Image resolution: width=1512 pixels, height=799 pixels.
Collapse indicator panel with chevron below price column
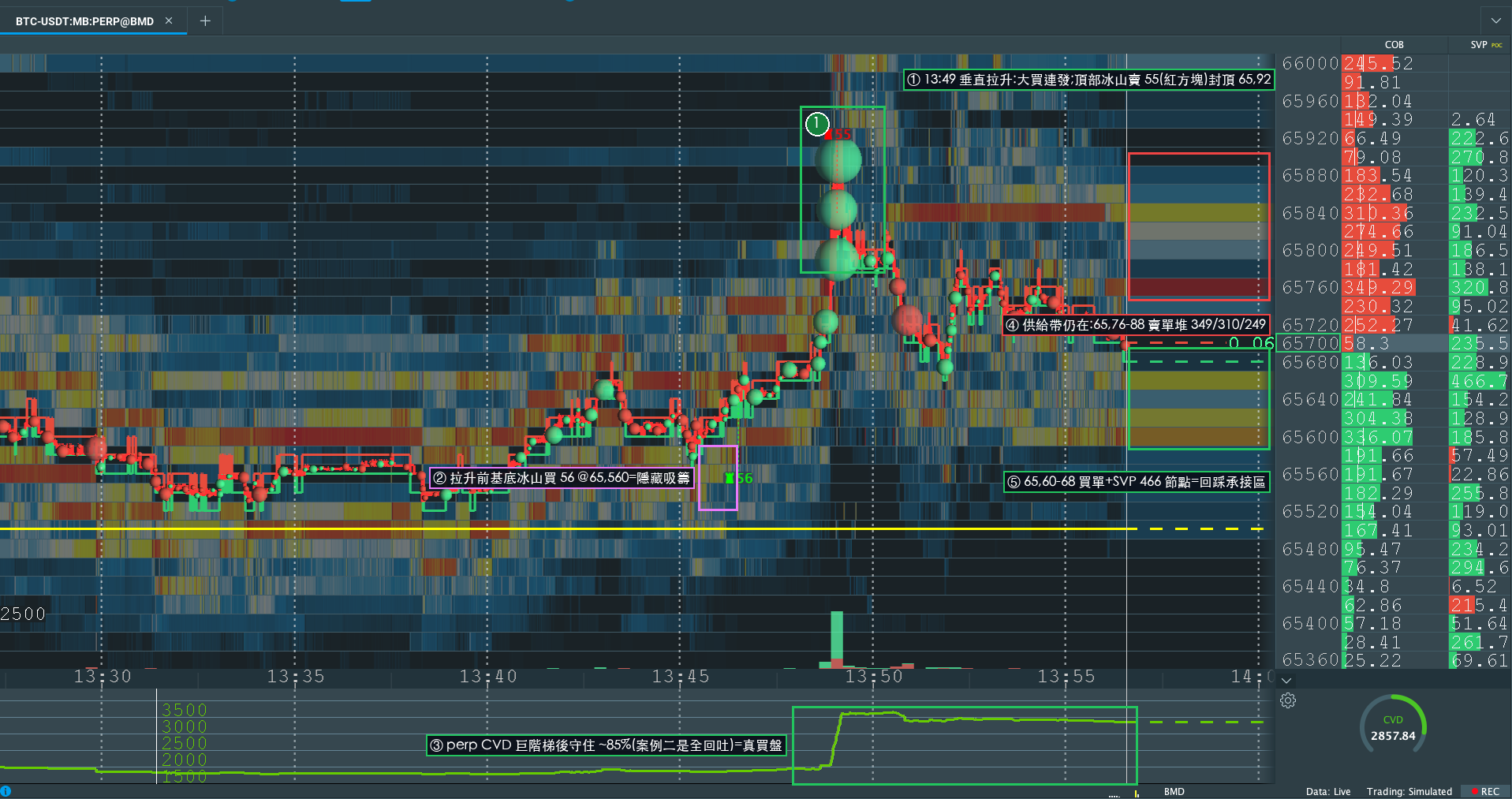[1286, 680]
